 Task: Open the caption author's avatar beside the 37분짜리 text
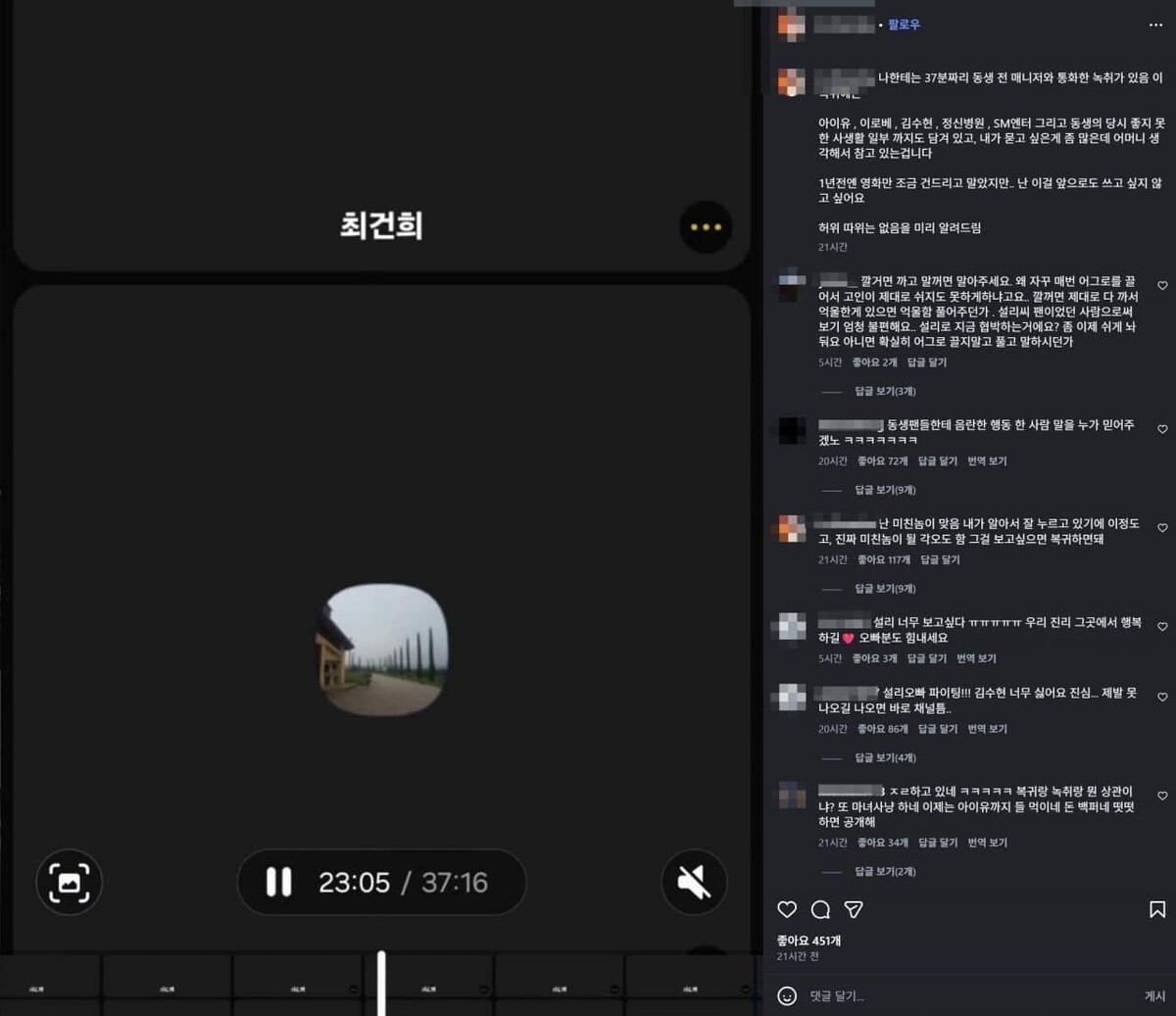tap(791, 81)
